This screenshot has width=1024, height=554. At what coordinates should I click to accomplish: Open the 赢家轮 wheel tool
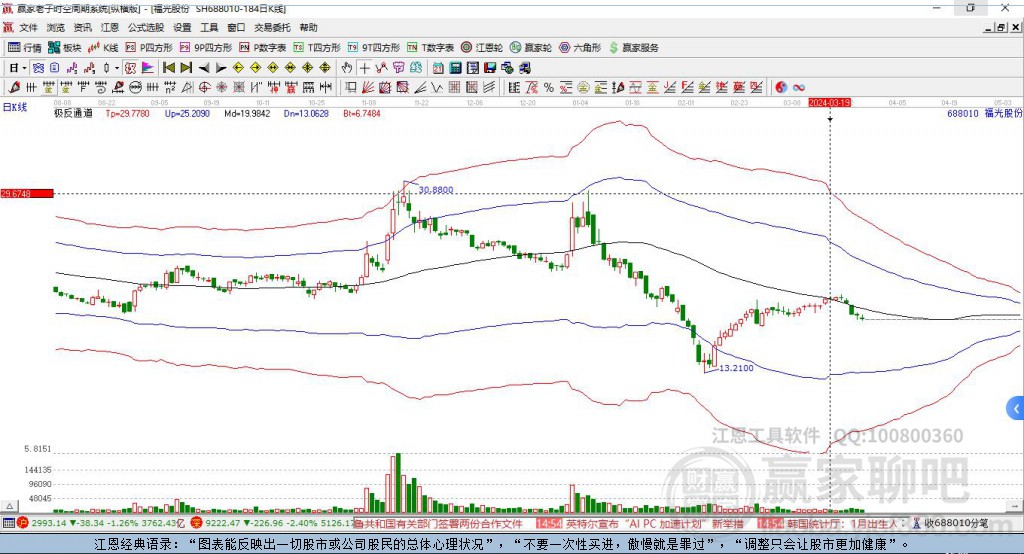531,48
